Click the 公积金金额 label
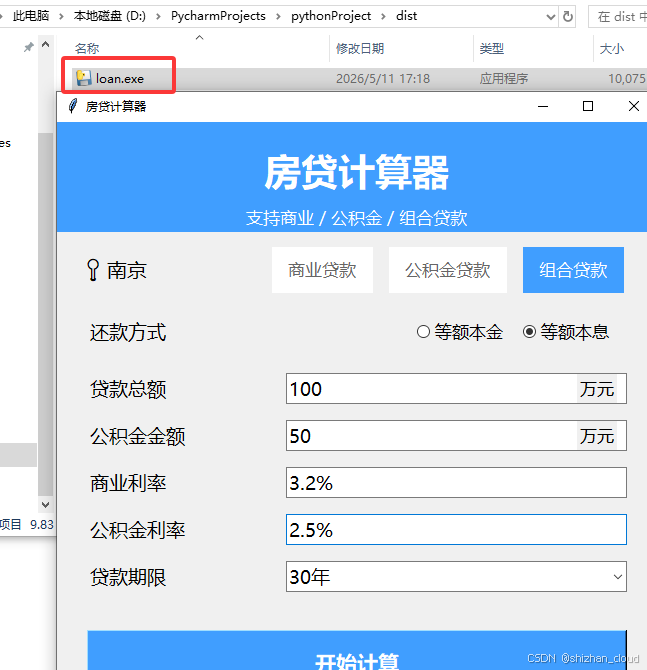Screen dimensions: 647x670 138,436
